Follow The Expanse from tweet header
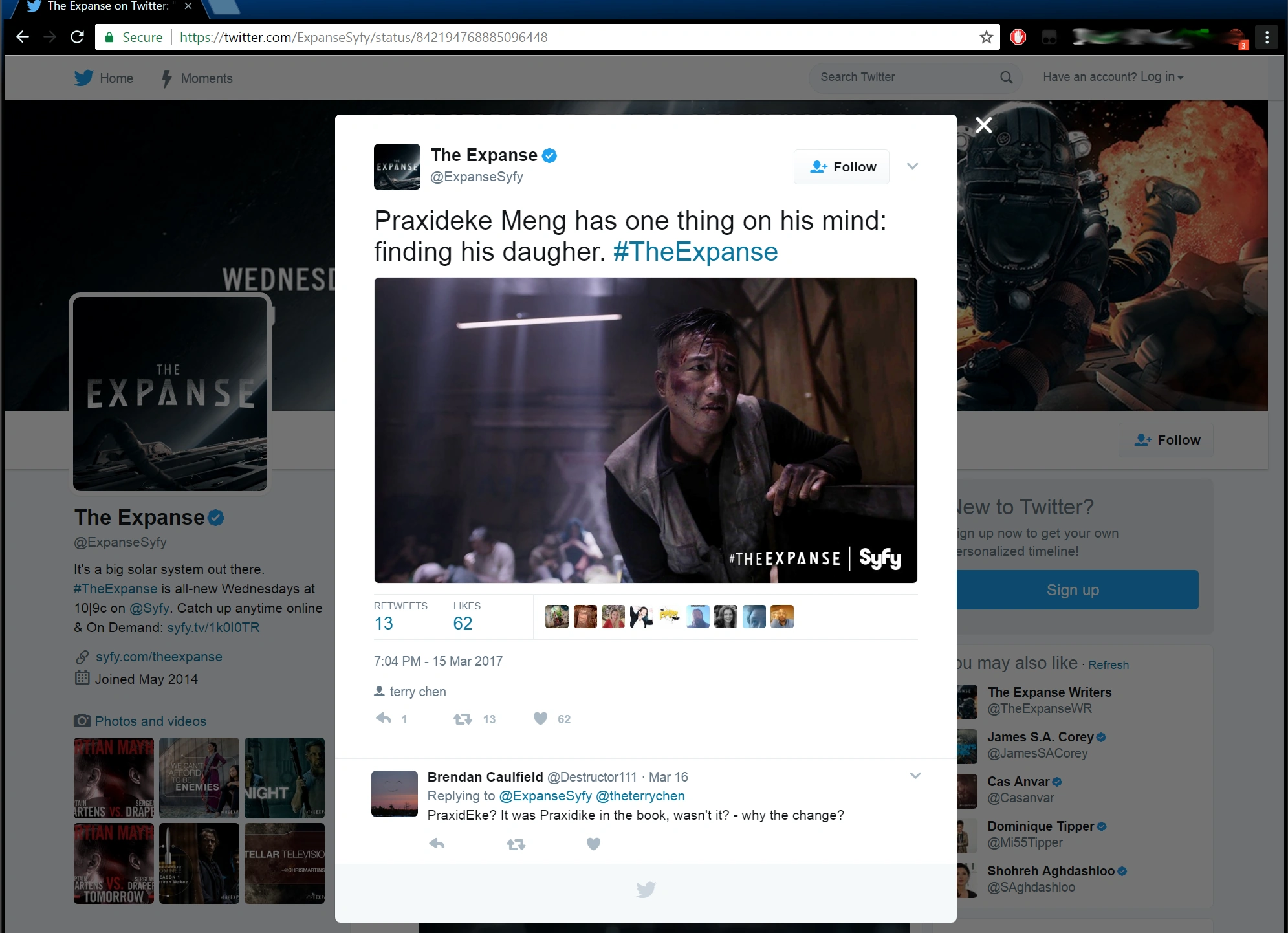 [842, 167]
